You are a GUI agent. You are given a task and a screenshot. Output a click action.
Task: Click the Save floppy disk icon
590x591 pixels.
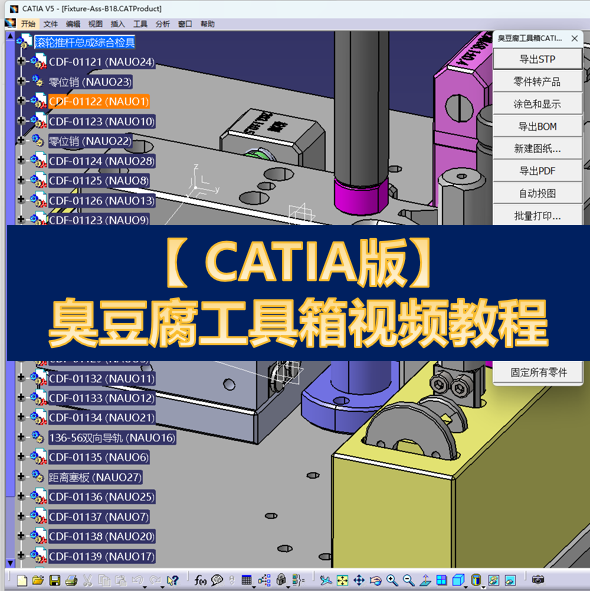click(55, 580)
